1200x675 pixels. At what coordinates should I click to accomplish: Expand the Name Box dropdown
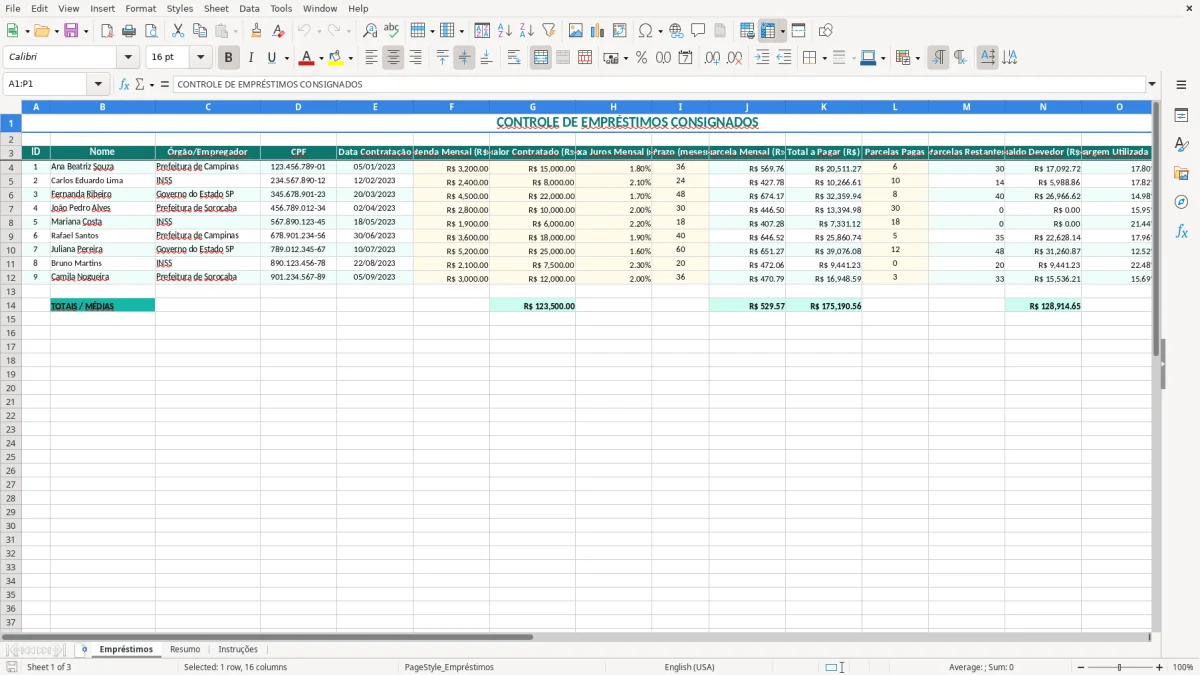tap(98, 84)
